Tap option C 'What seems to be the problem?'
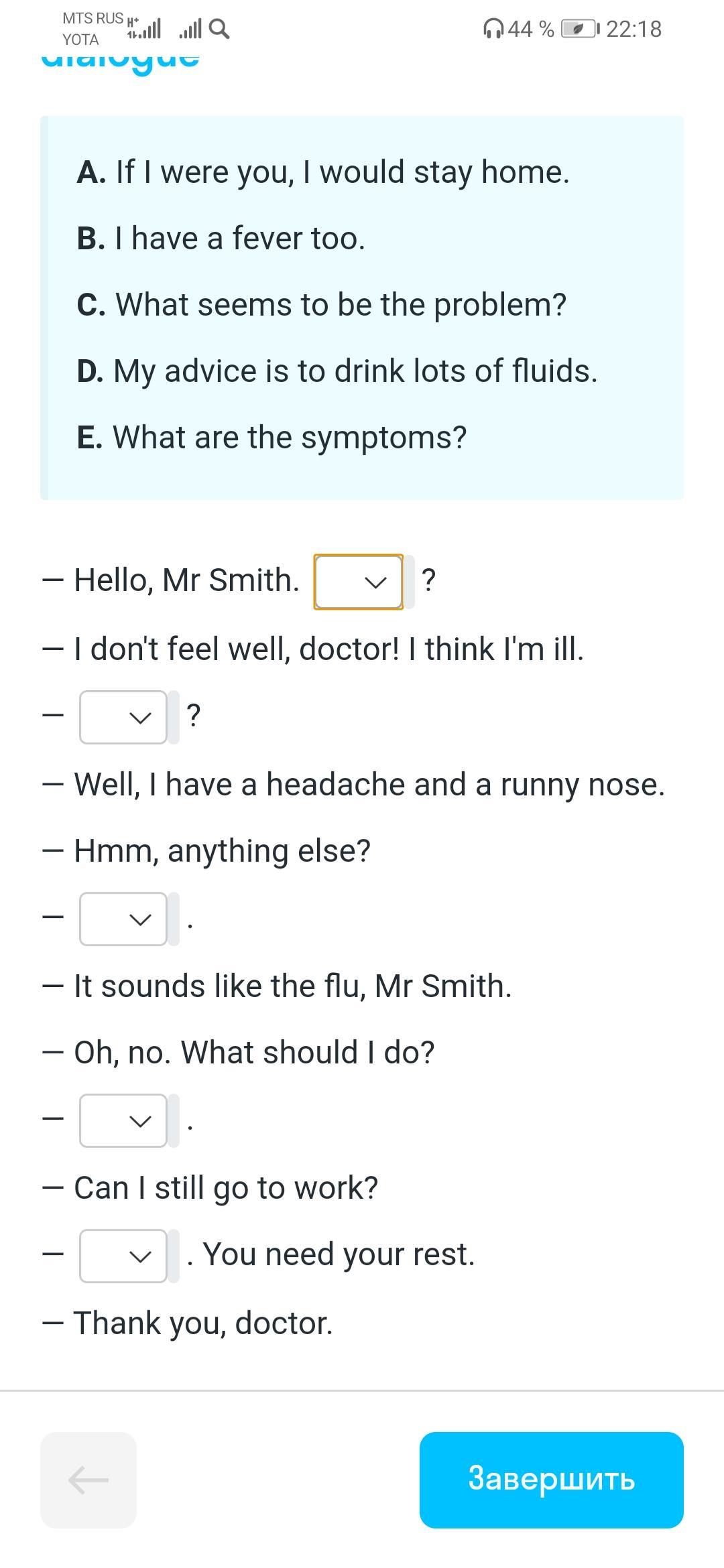The image size is (724, 1568). point(322,305)
